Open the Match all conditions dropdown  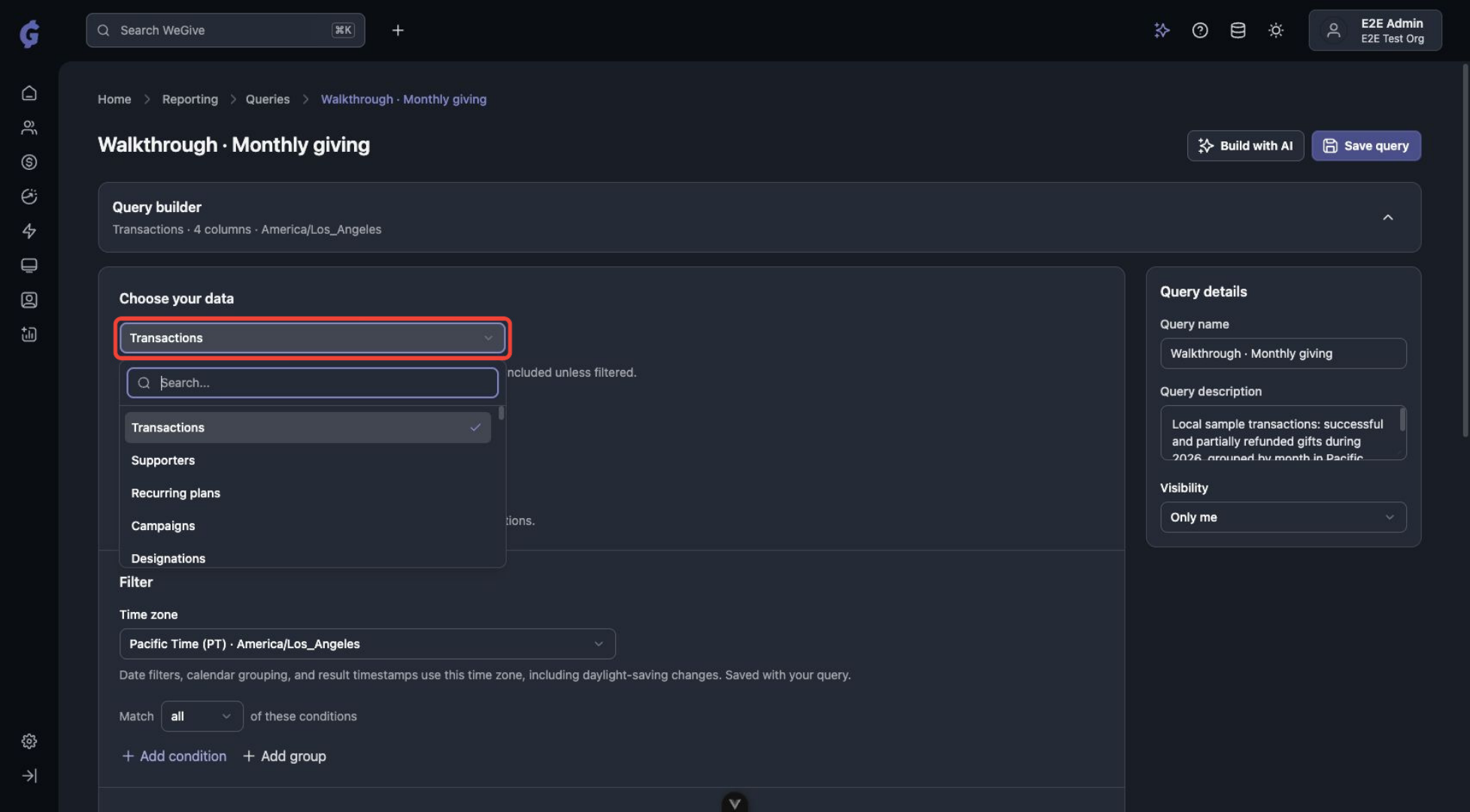coord(202,717)
